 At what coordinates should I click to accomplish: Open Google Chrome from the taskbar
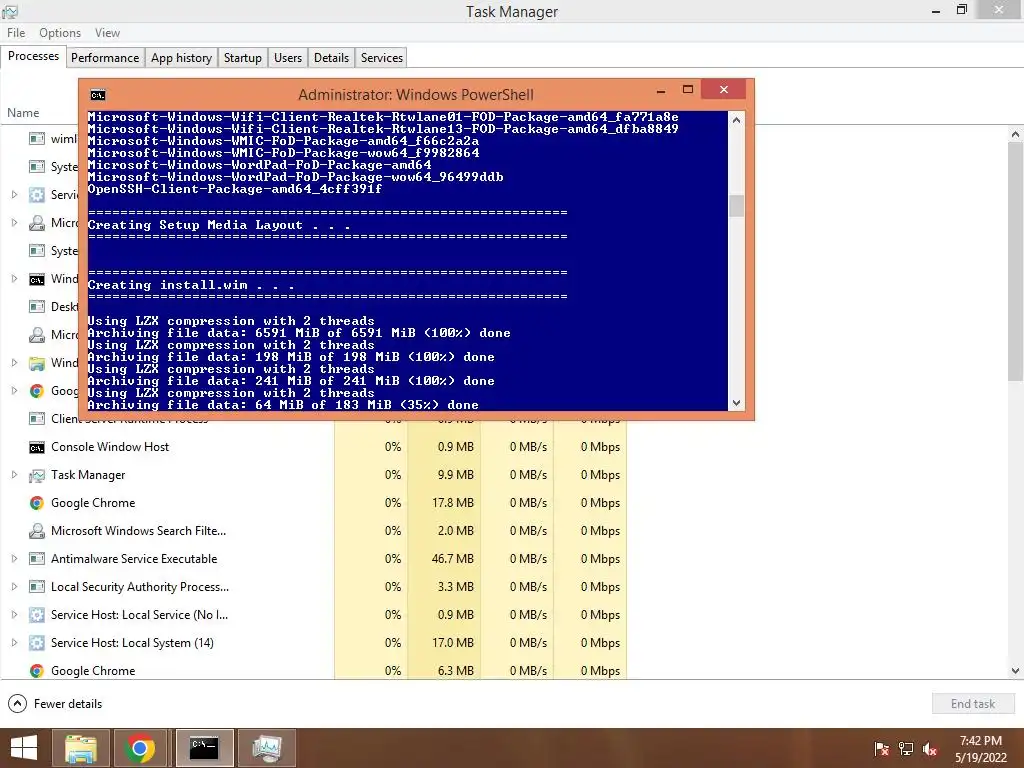click(x=139, y=748)
